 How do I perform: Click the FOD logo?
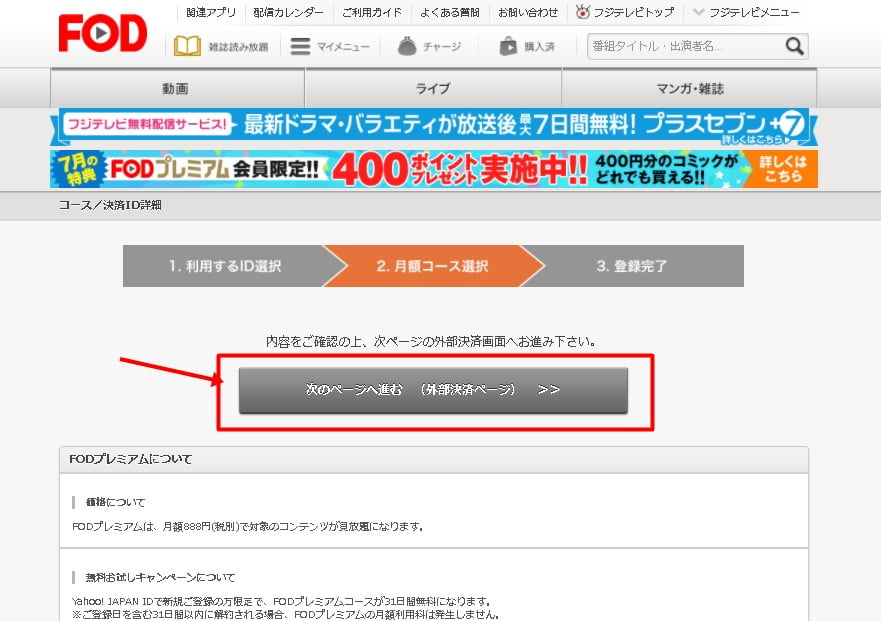coord(103,34)
